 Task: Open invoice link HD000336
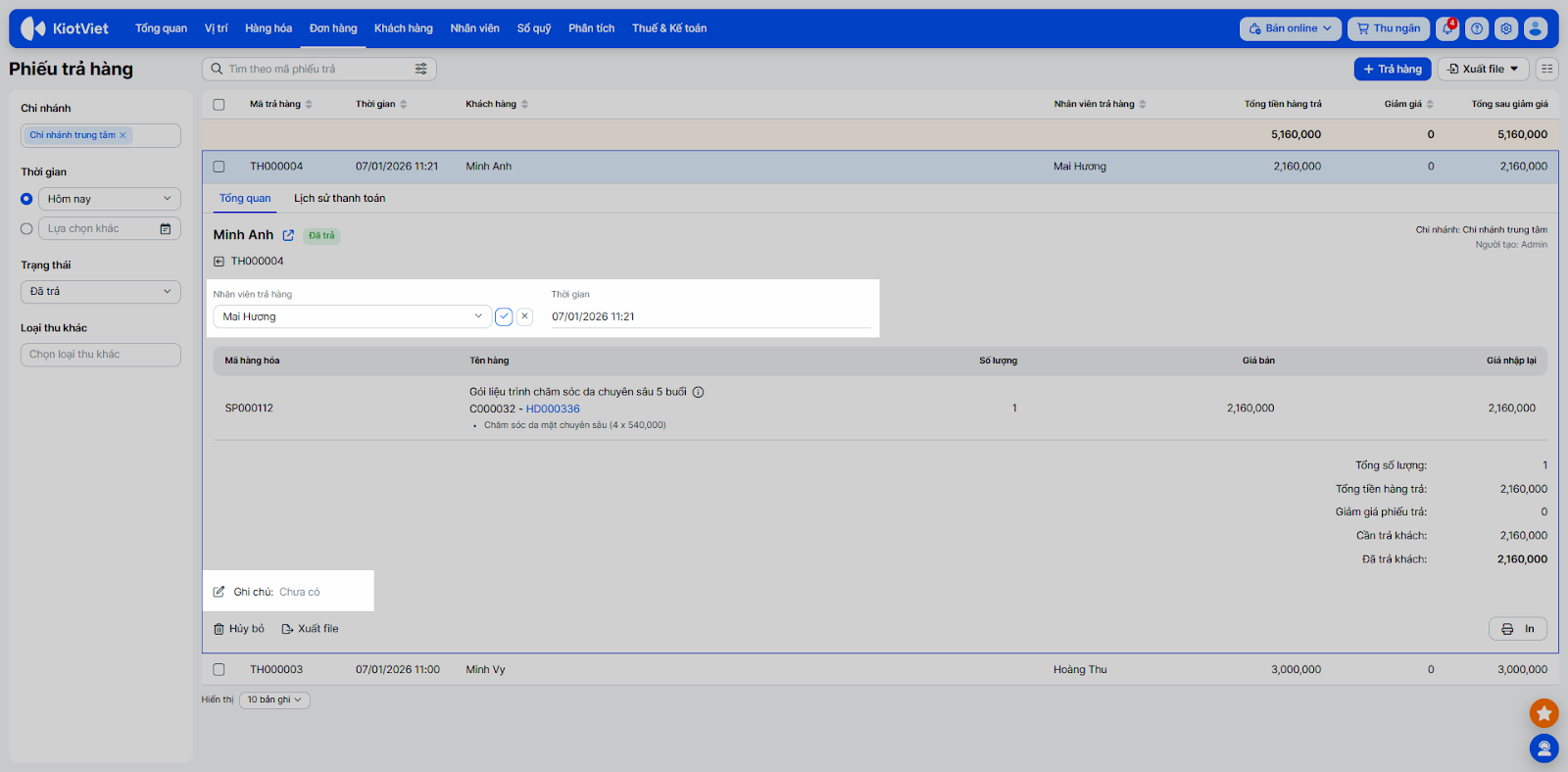pos(553,410)
